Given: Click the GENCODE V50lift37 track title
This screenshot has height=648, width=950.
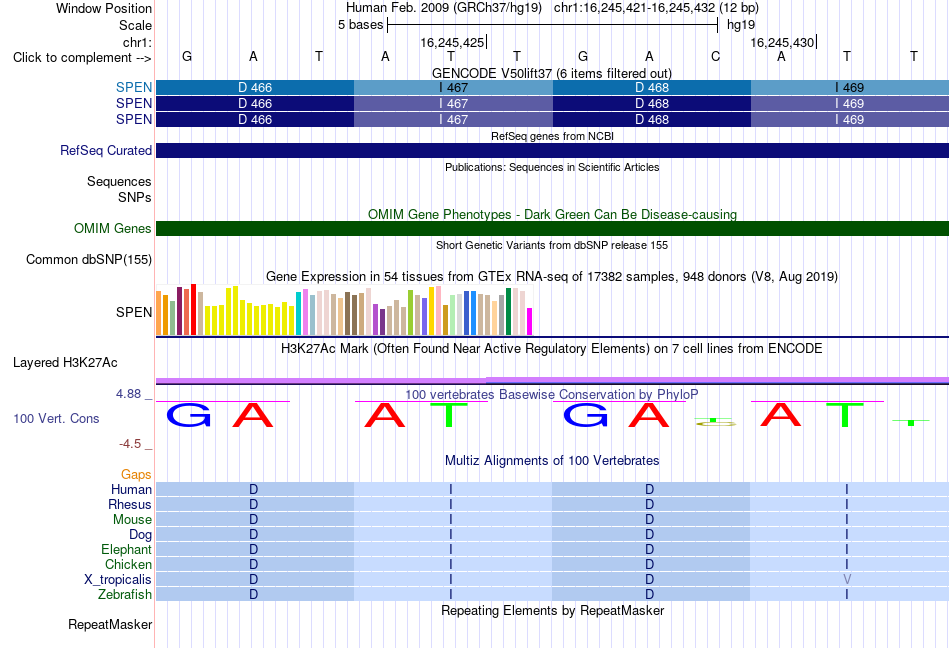Looking at the screenshot, I should pos(552,73).
